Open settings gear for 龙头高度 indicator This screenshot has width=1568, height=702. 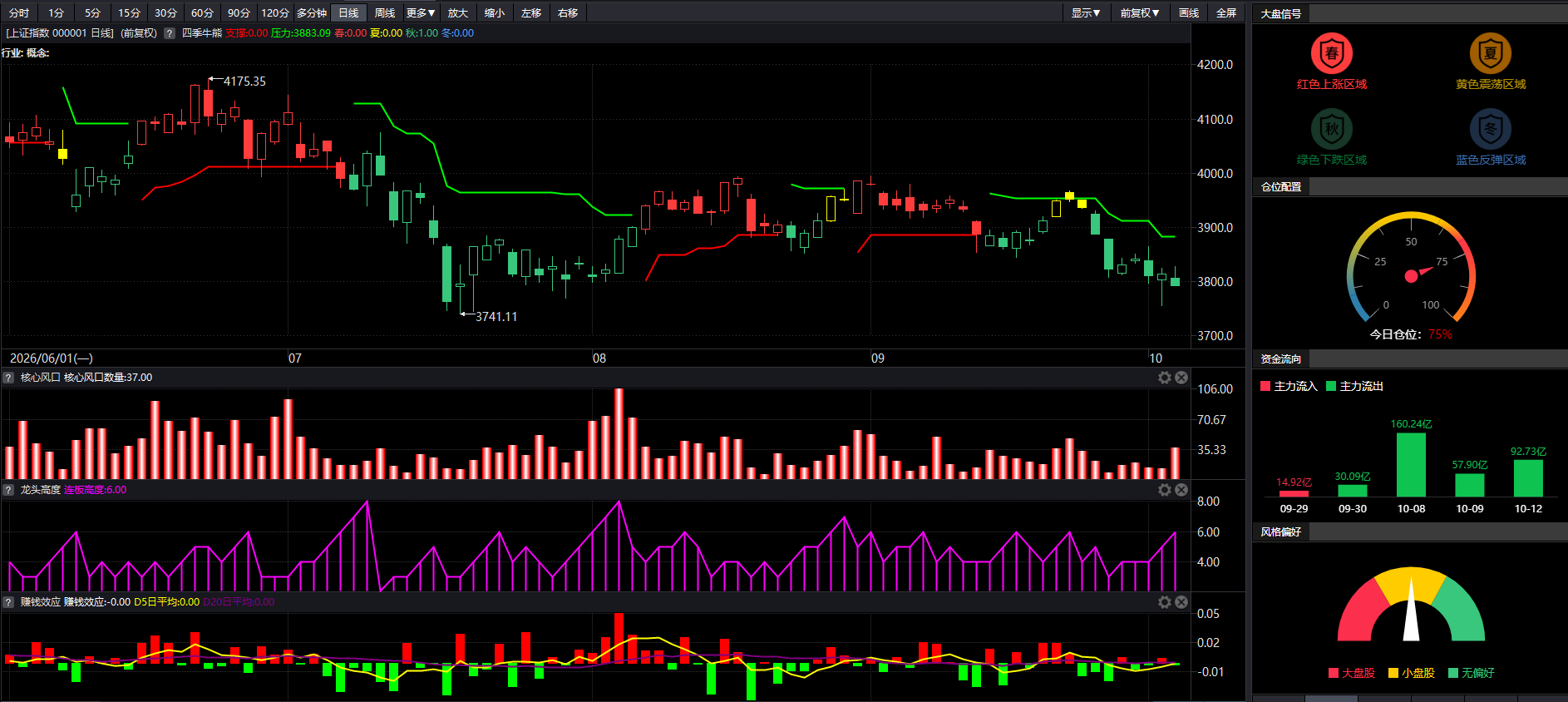tap(1165, 490)
